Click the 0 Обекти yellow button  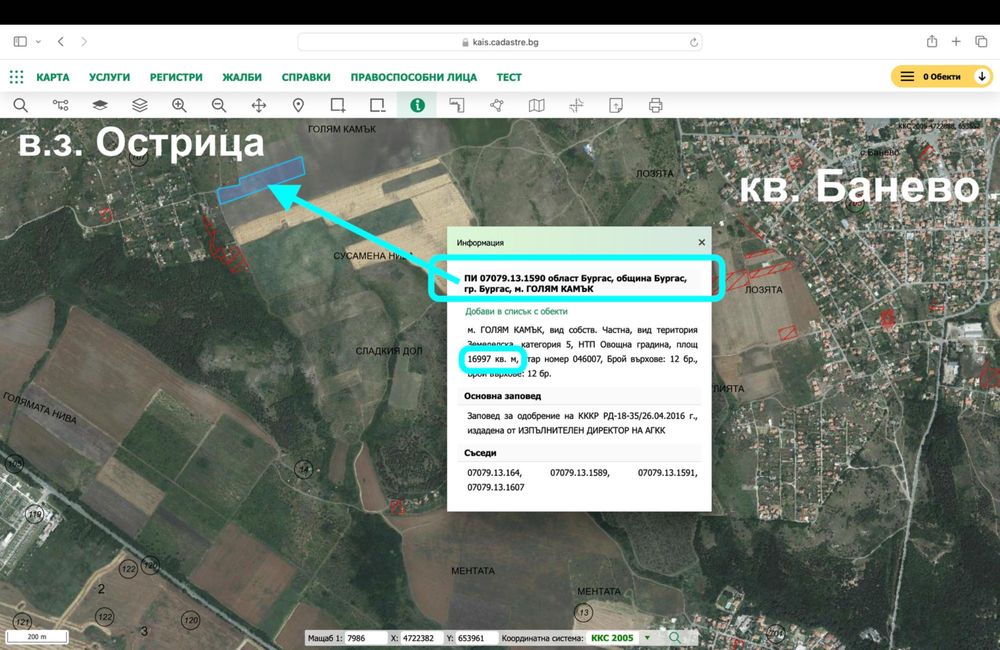(x=941, y=77)
